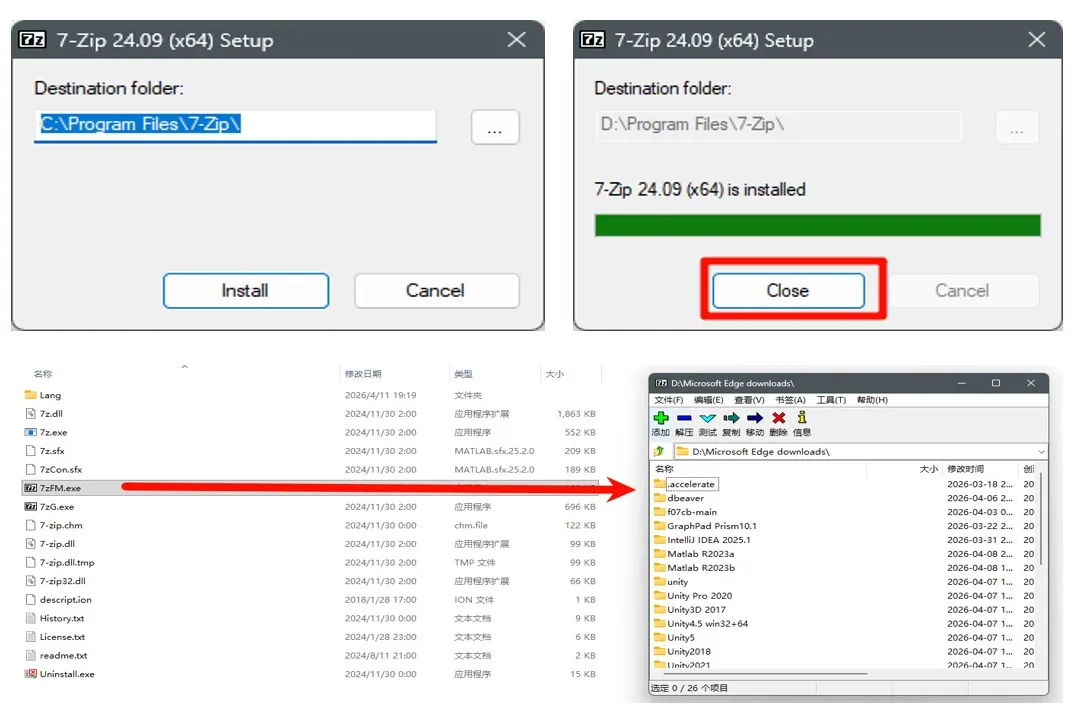Screen dimensions: 1084x724
Task: Select the 7zFM.exe file icon
Action: [30, 488]
